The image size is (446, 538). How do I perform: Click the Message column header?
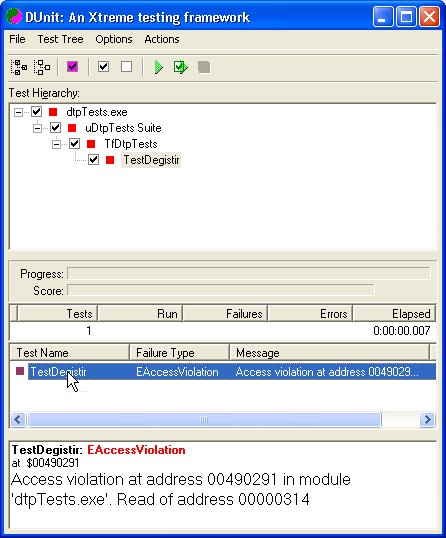click(329, 353)
